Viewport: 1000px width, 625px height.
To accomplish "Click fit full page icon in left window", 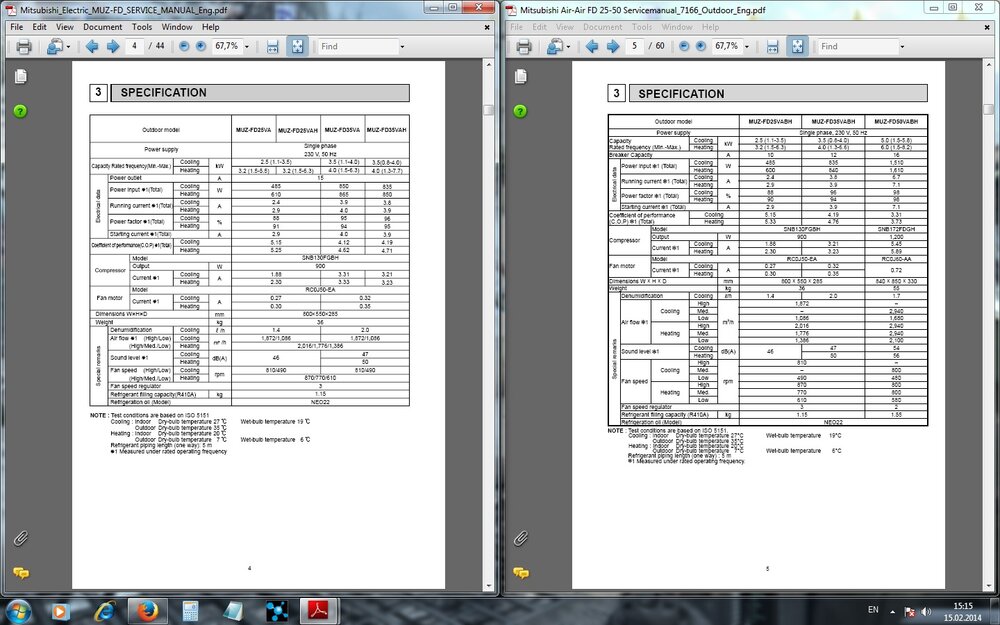I will pyautogui.click(x=297, y=46).
